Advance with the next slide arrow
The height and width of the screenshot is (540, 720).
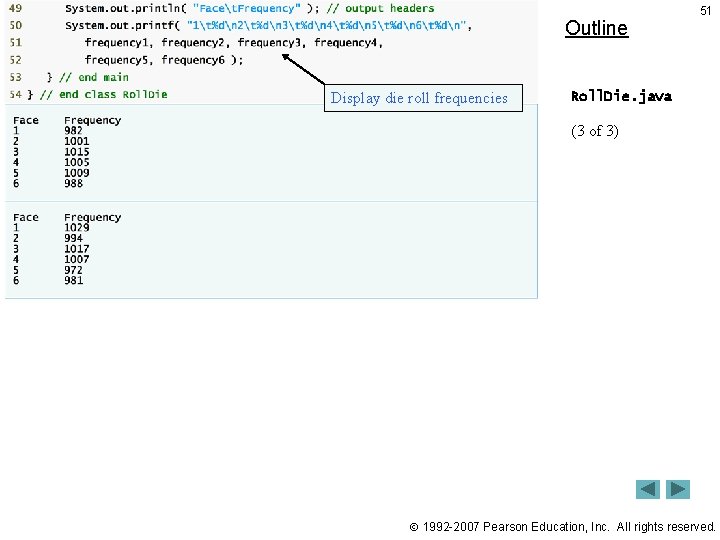678,489
